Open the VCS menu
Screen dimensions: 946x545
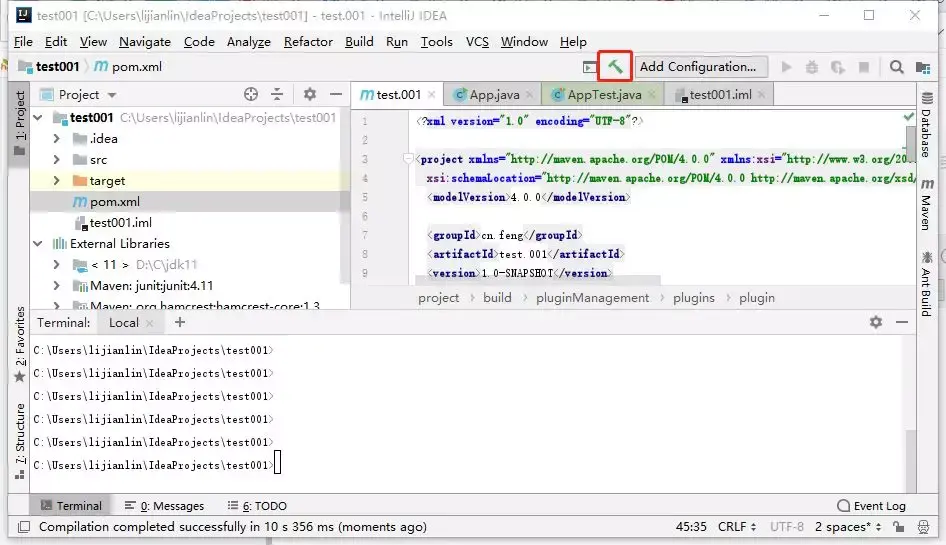point(477,42)
